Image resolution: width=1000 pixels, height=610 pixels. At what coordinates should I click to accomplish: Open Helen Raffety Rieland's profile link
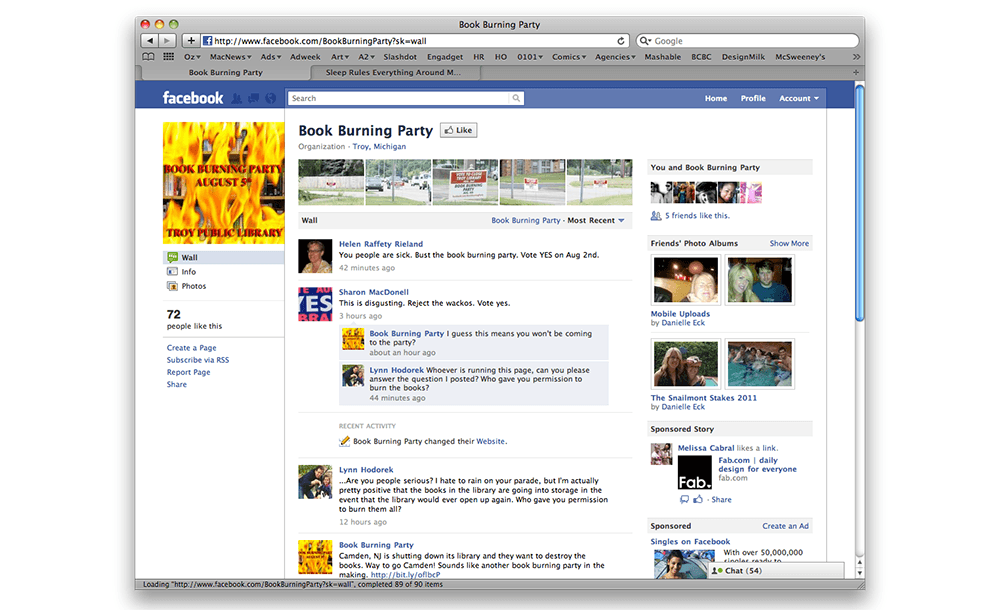click(381, 244)
